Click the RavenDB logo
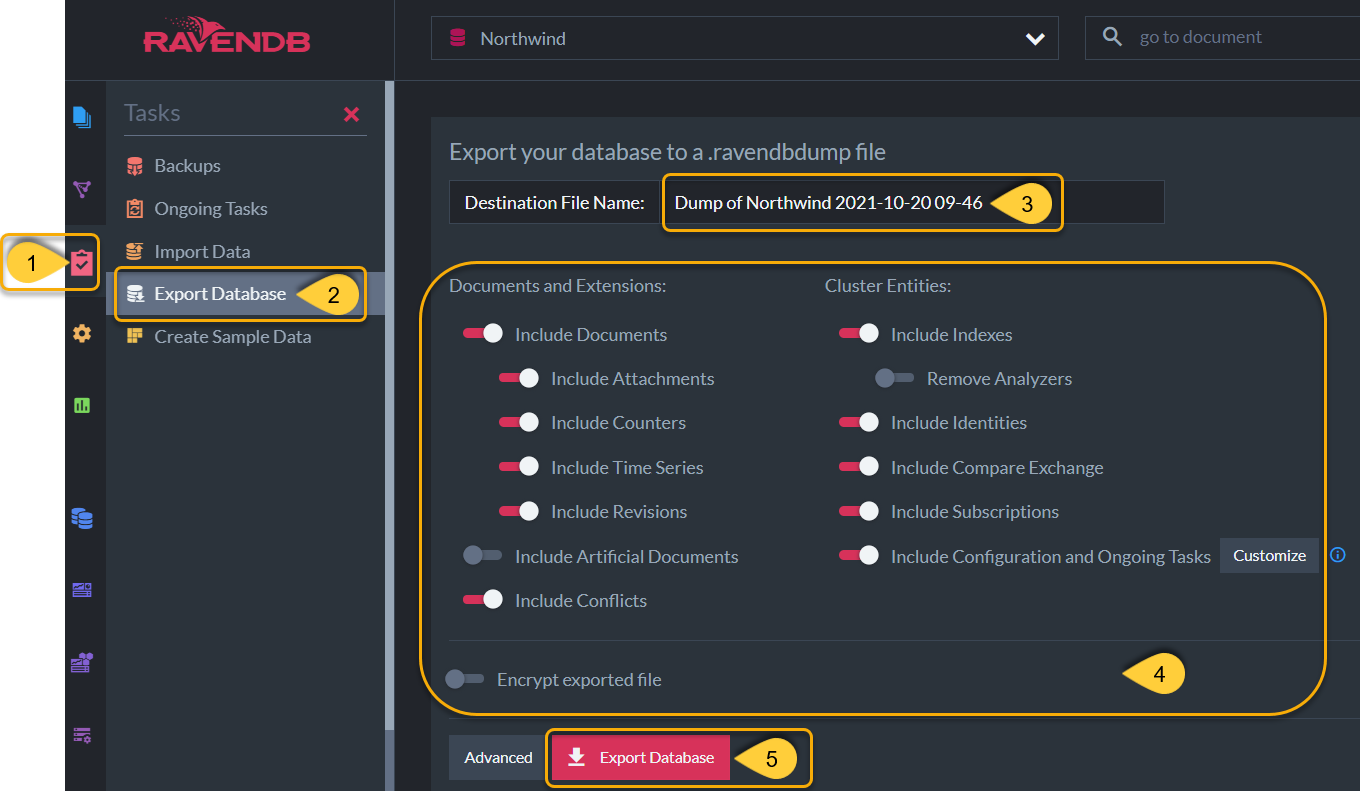The height and width of the screenshot is (791, 1360). (226, 34)
